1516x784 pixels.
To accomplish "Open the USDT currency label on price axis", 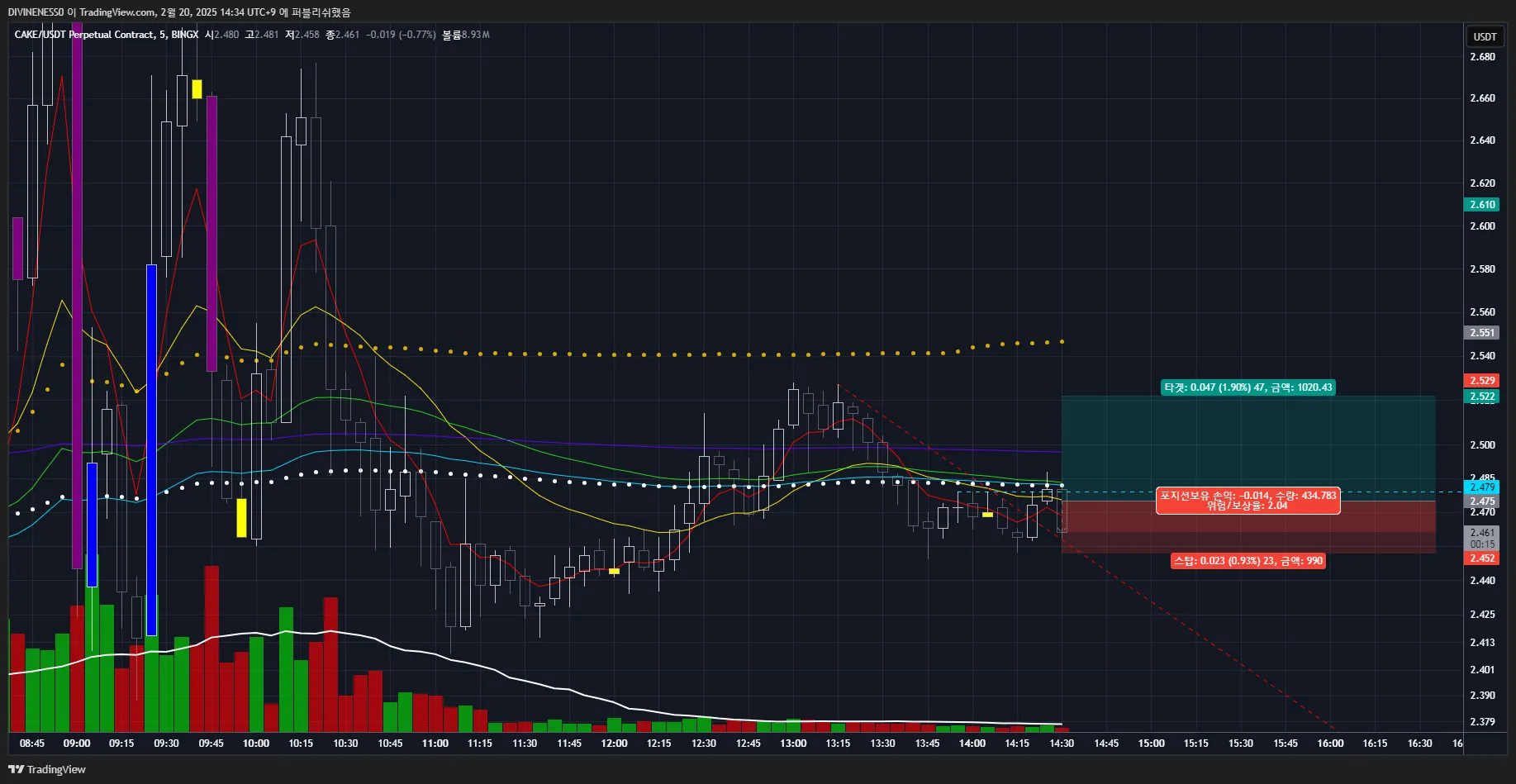I will pos(1485,36).
